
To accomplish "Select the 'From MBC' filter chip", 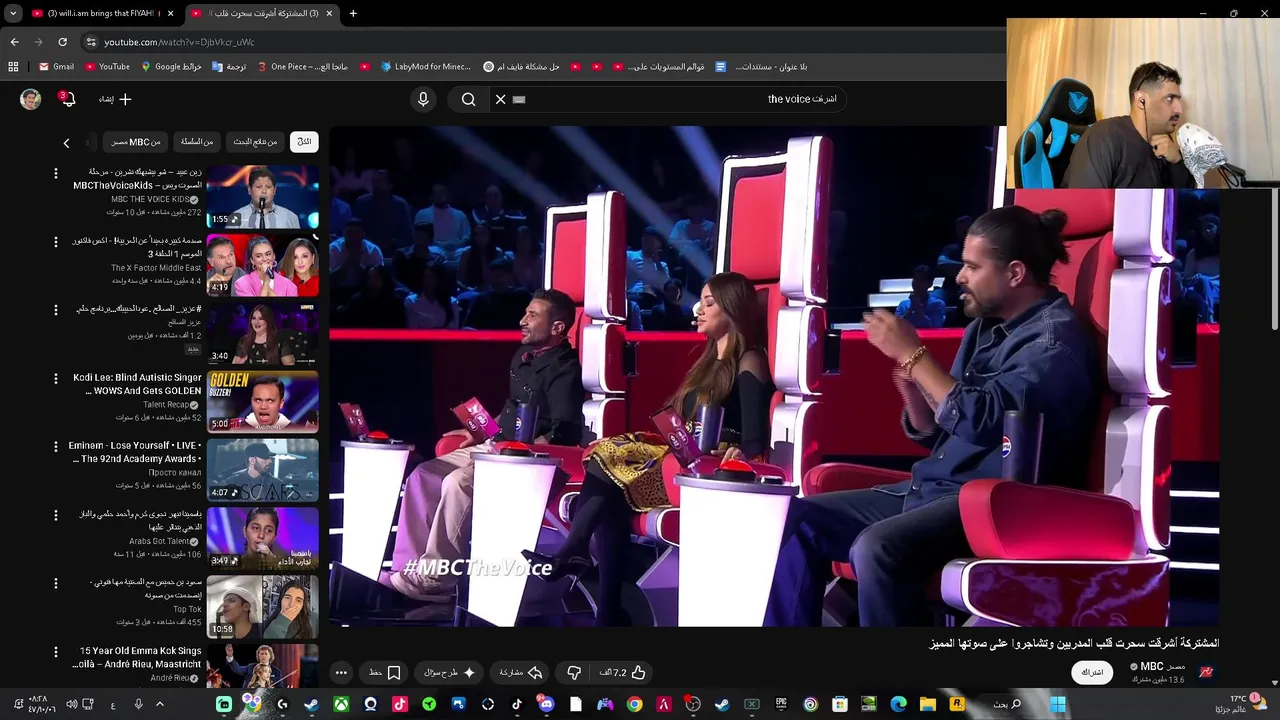I will click(x=136, y=142).
